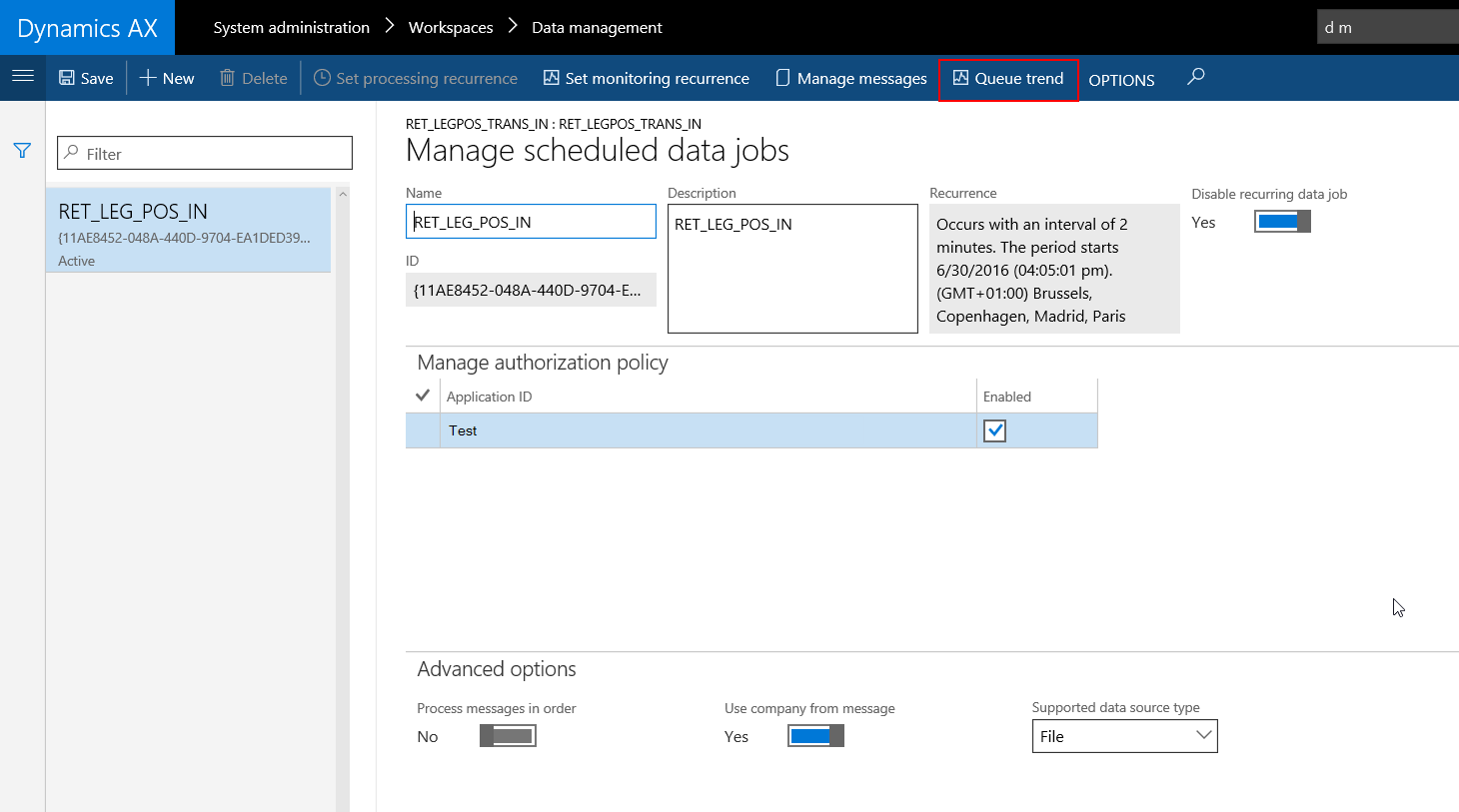Screen dimensions: 1459x812
Task: Click the Save button
Action: (x=86, y=78)
